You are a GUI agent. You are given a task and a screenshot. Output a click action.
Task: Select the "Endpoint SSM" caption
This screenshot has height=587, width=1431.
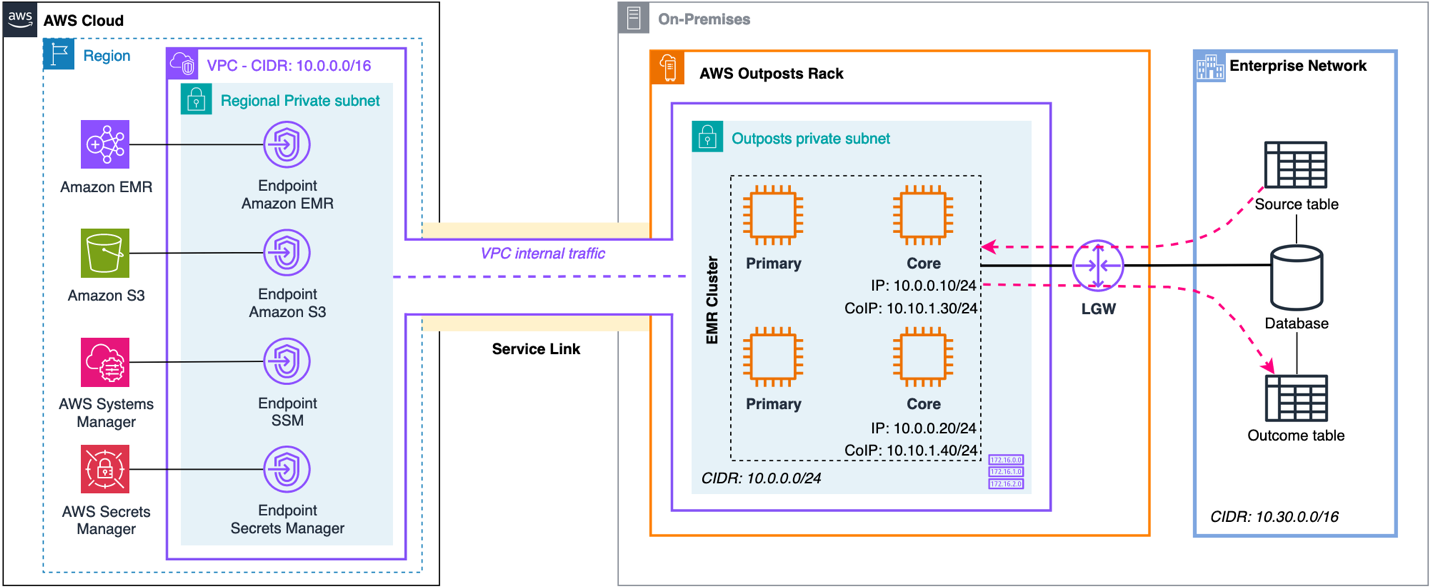pyautogui.click(x=288, y=412)
